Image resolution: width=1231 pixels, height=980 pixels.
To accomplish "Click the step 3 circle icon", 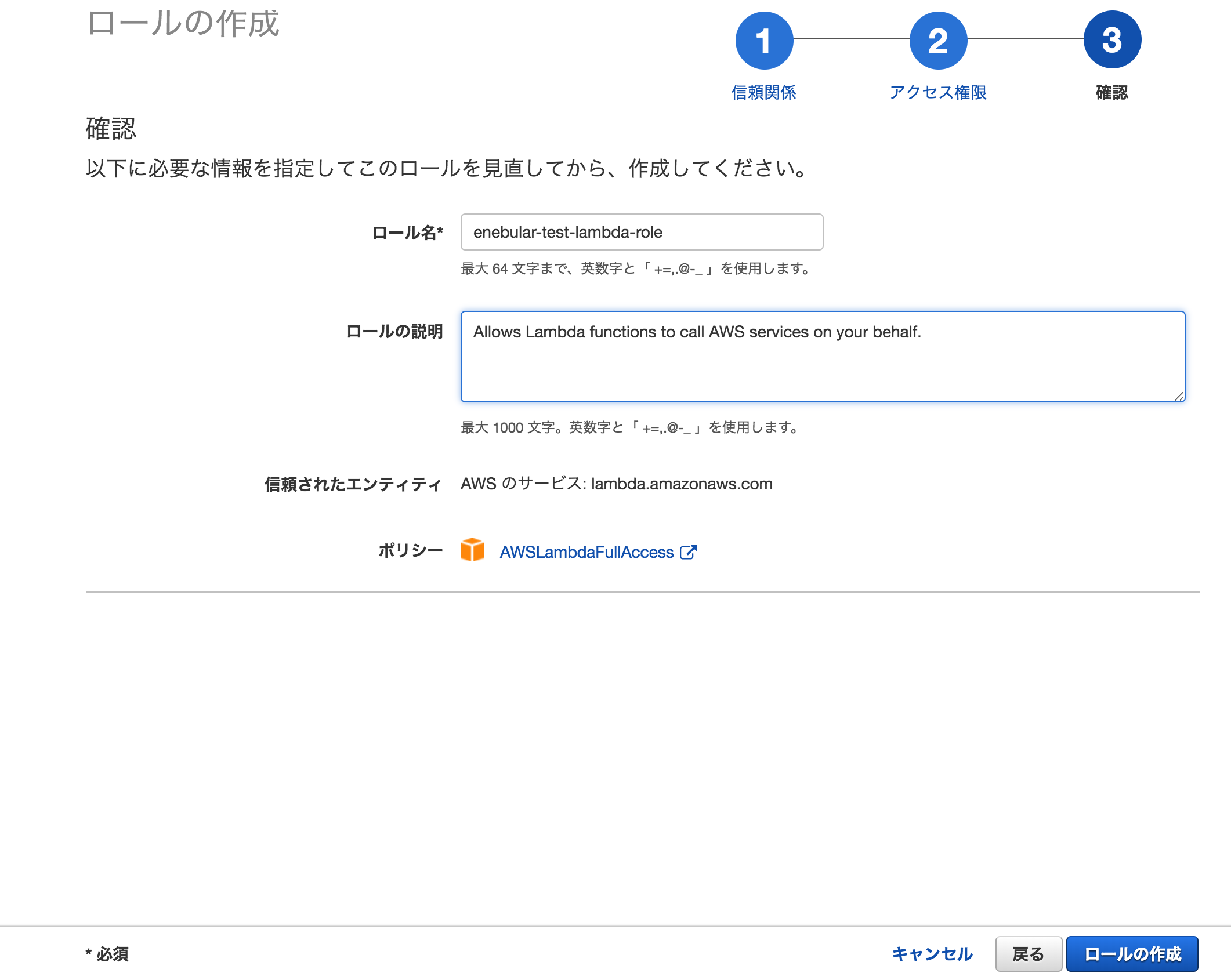I will click(1112, 40).
